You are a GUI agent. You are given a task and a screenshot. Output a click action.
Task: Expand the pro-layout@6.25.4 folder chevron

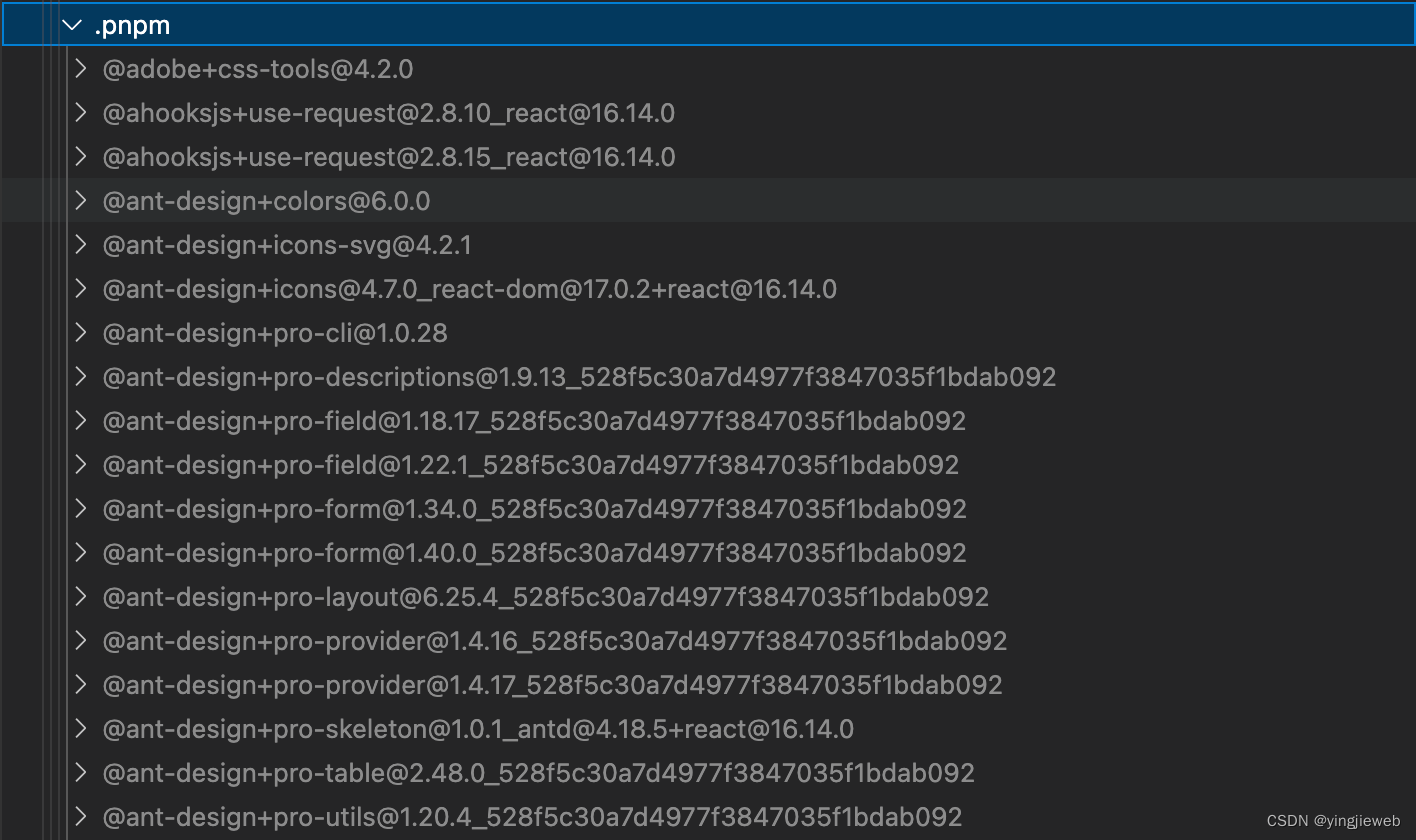(x=82, y=597)
